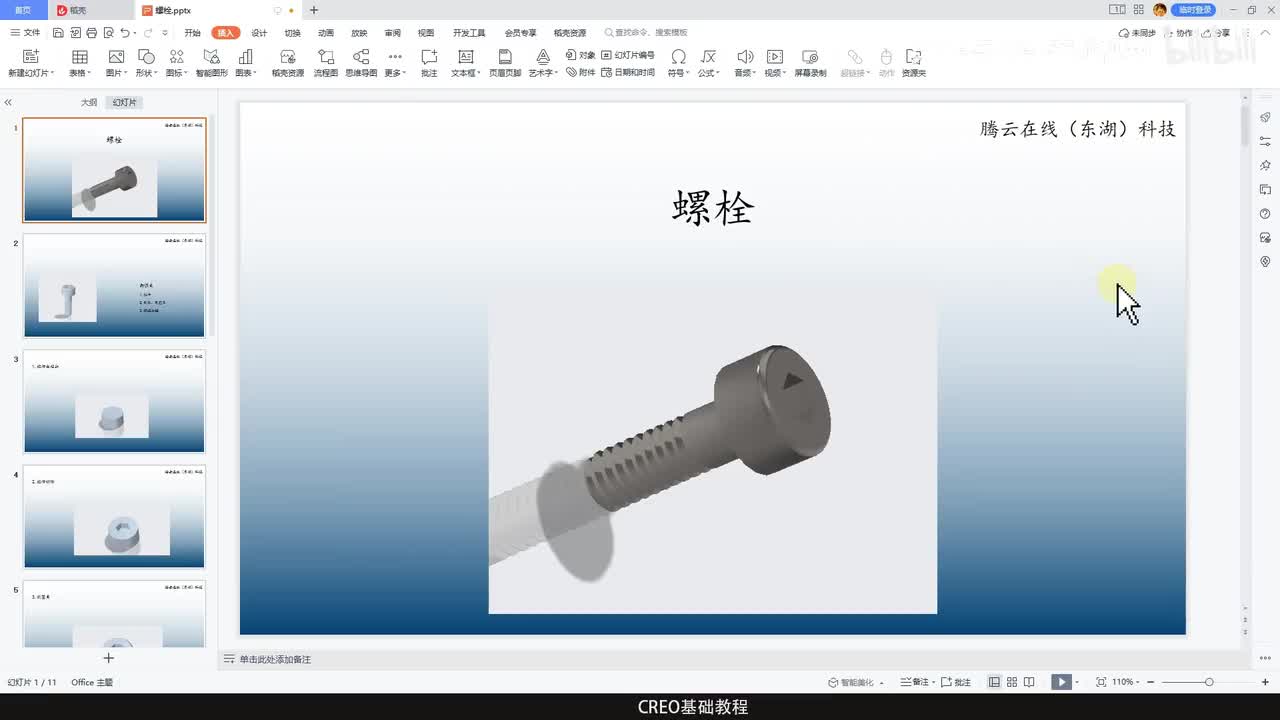Collapse the slide panel double-chevron
The image size is (1280, 720).
[8, 102]
